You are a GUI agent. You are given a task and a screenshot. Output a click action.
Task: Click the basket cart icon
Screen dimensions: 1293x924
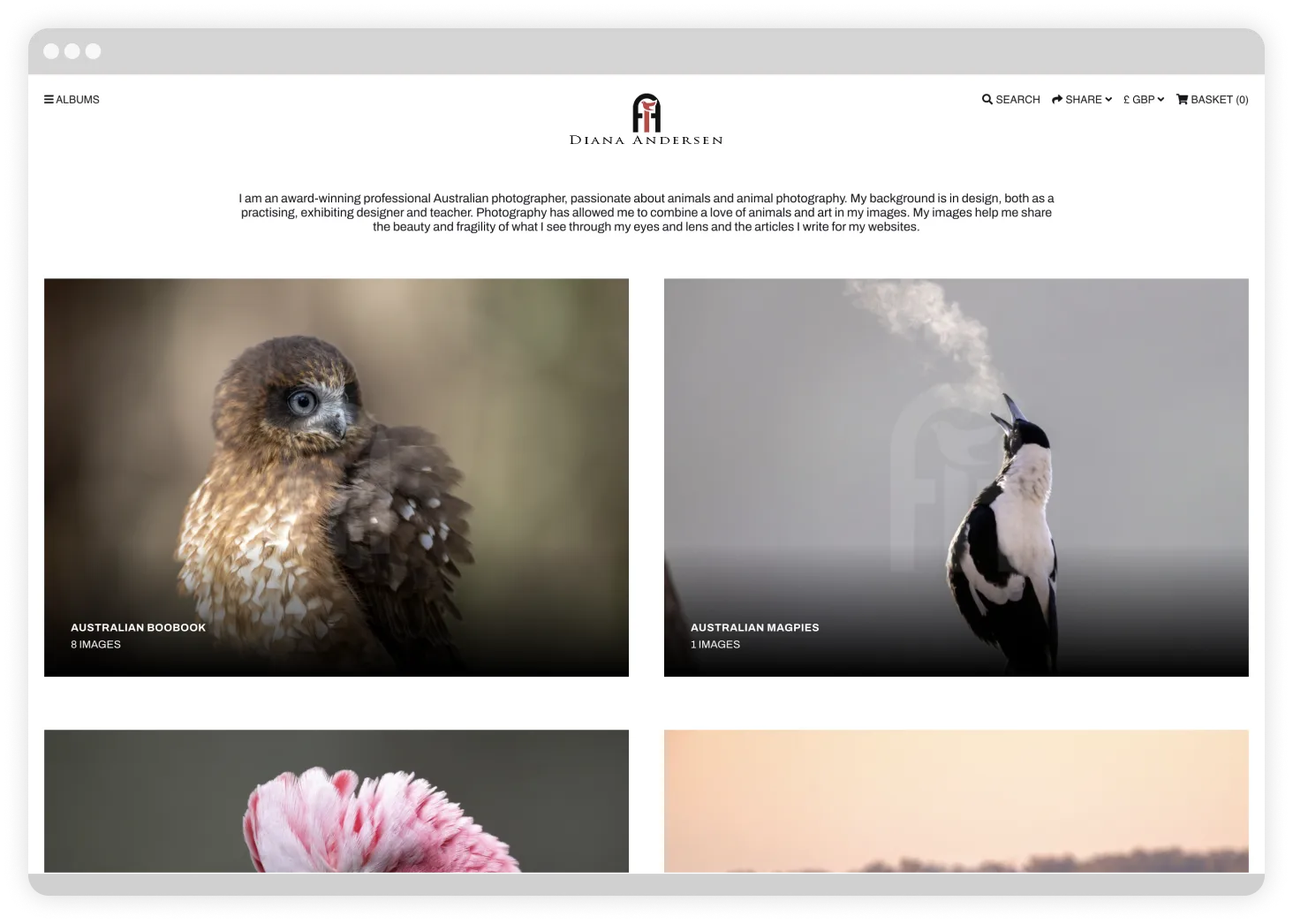(x=1182, y=100)
